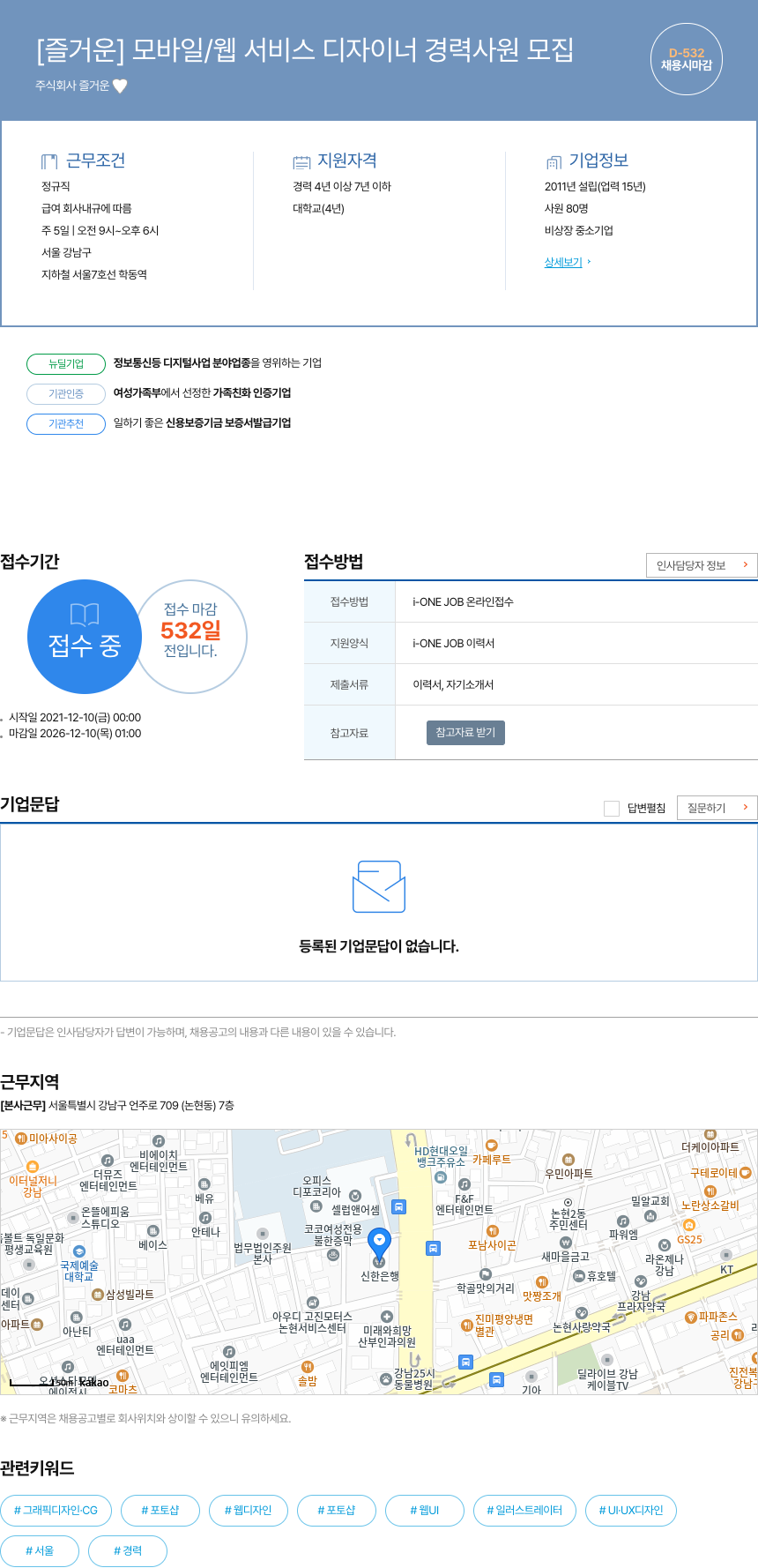758x1568 pixels.
Task: Click the 미래와희망 산부인과의원 hospital icon
Action: coord(386,1317)
